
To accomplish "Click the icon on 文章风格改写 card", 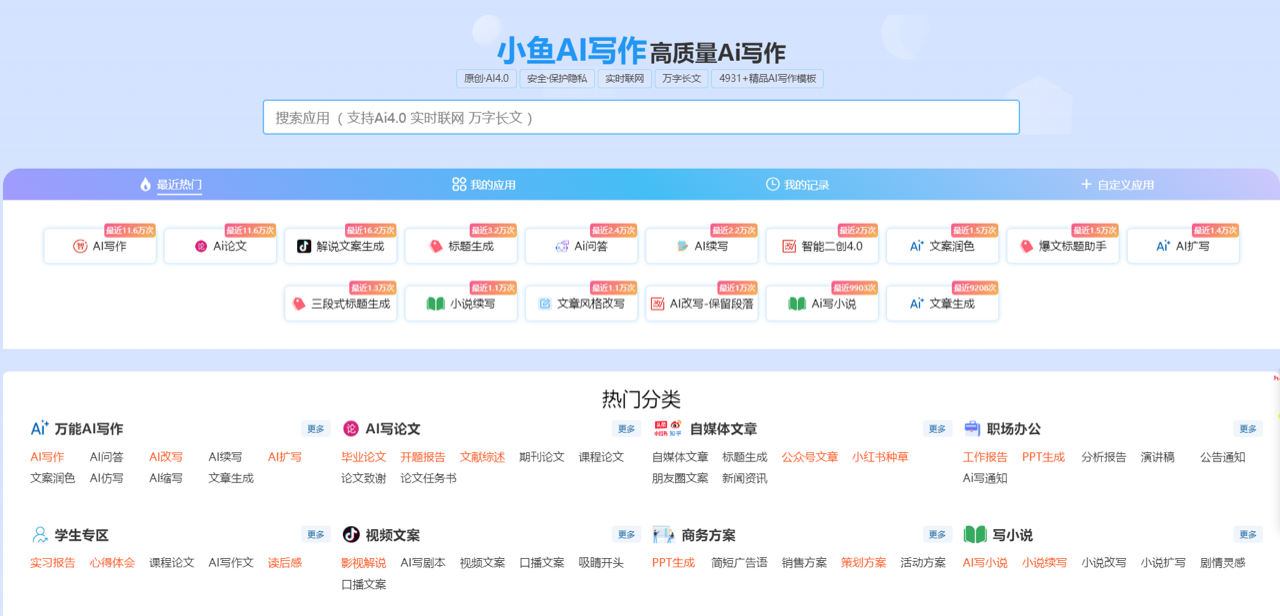I will (545, 304).
